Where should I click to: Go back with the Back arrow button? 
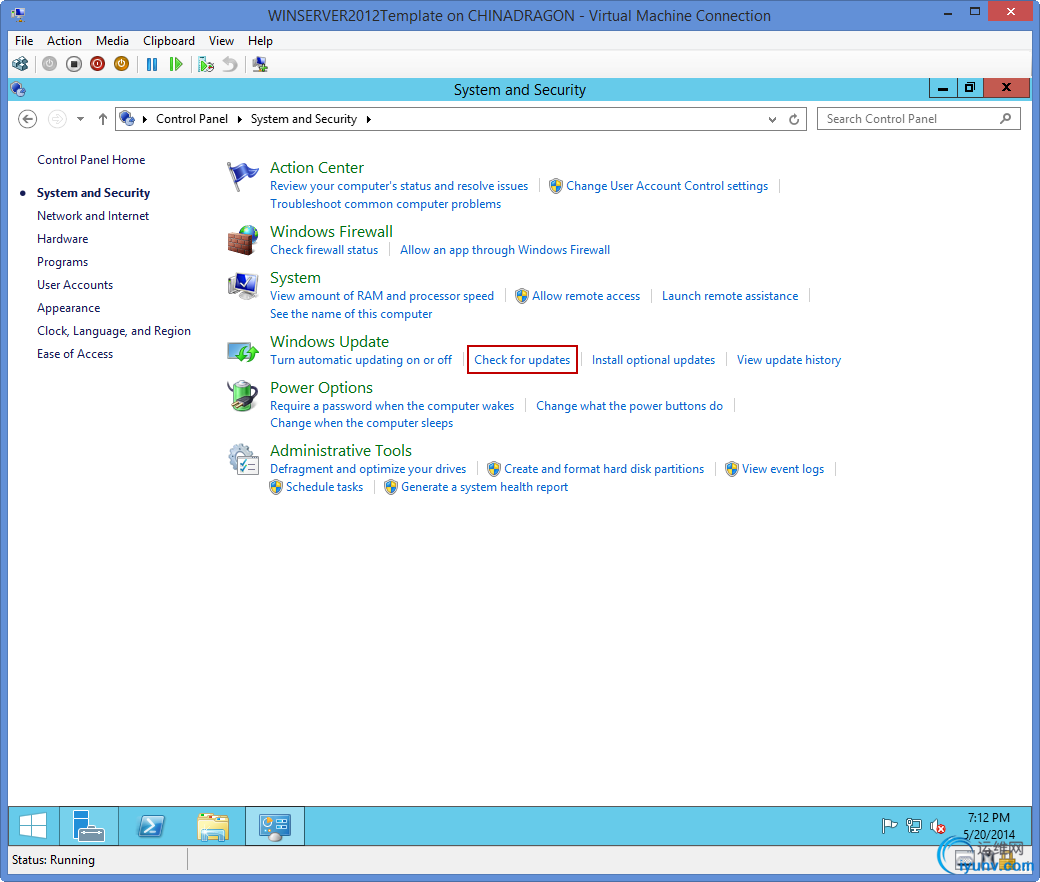27,119
